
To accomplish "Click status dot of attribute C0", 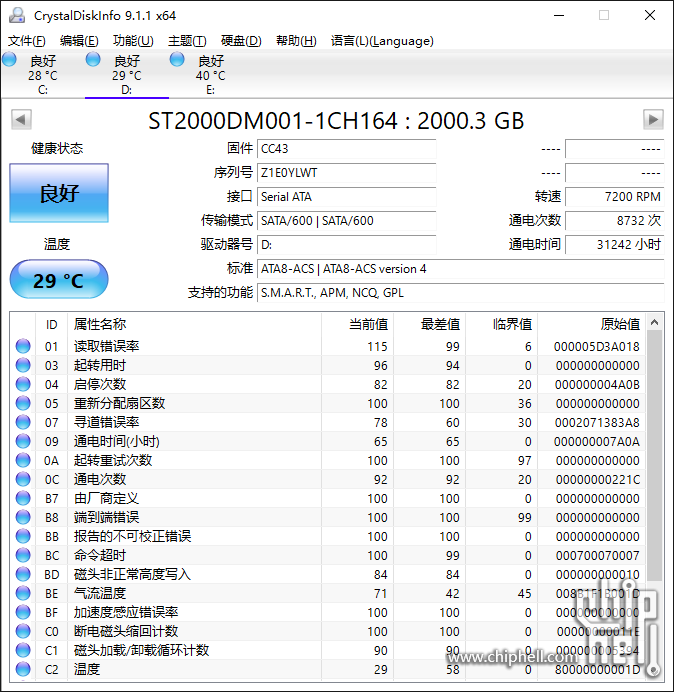I will (23, 631).
